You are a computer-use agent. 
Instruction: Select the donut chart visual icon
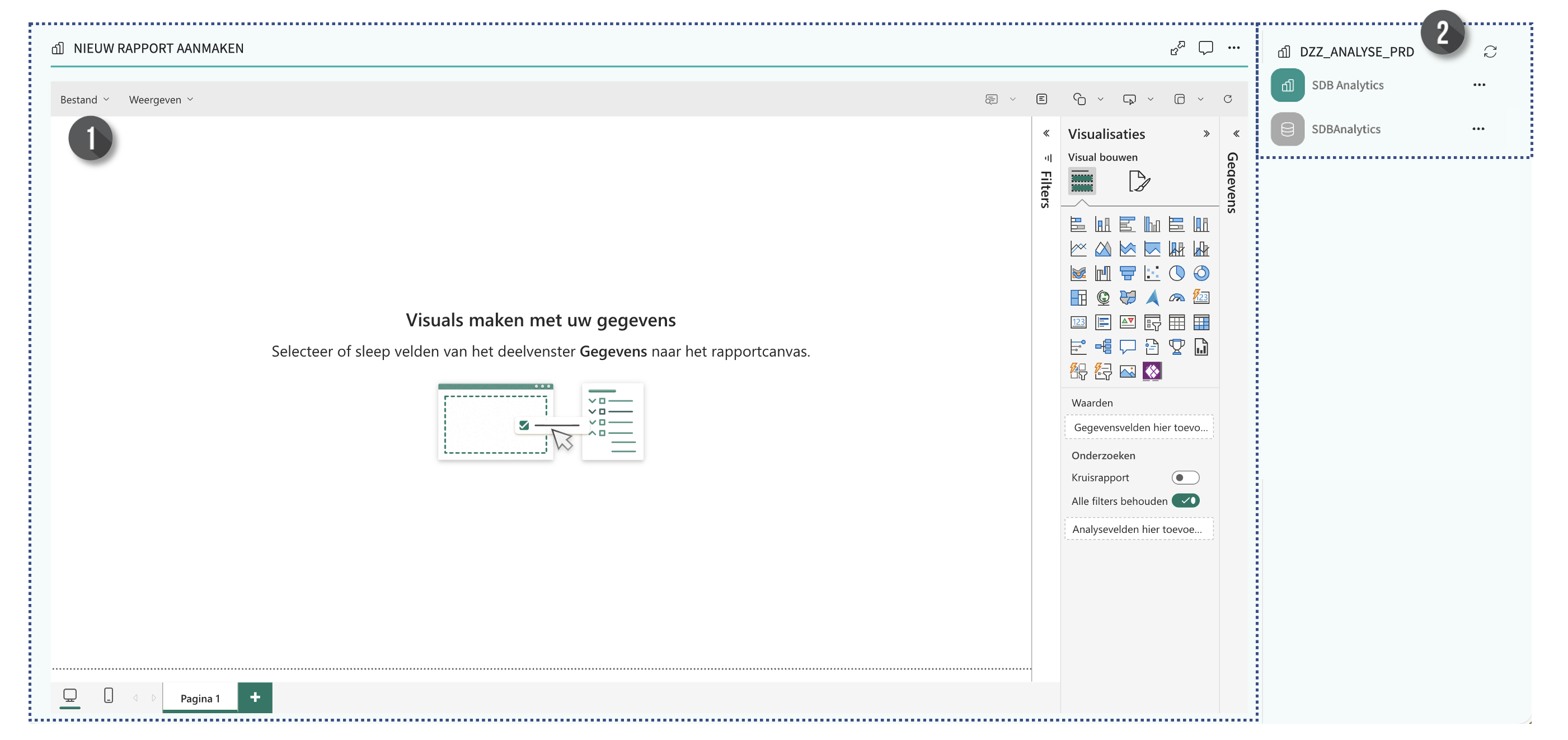pyautogui.click(x=1201, y=274)
